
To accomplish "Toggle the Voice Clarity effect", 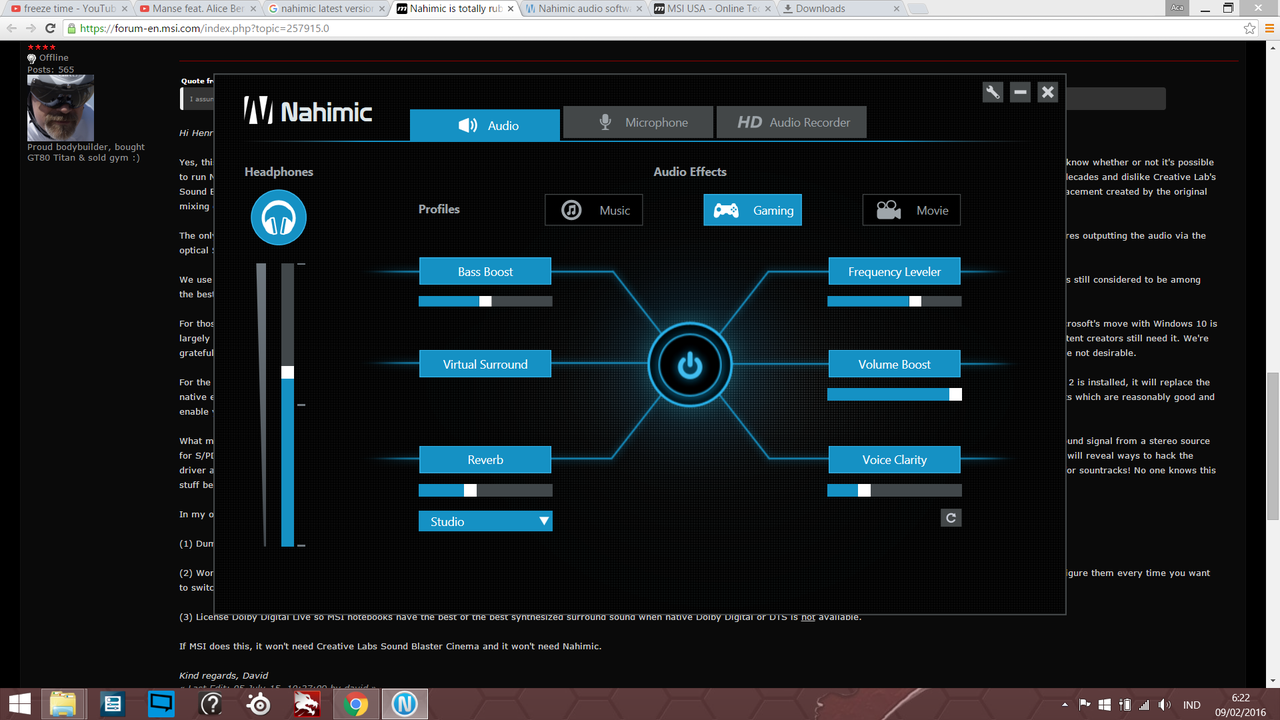I will point(894,460).
